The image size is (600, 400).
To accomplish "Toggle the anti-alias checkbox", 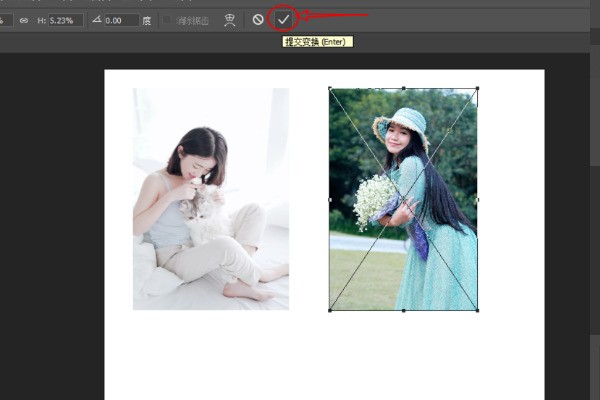I will click(167, 20).
